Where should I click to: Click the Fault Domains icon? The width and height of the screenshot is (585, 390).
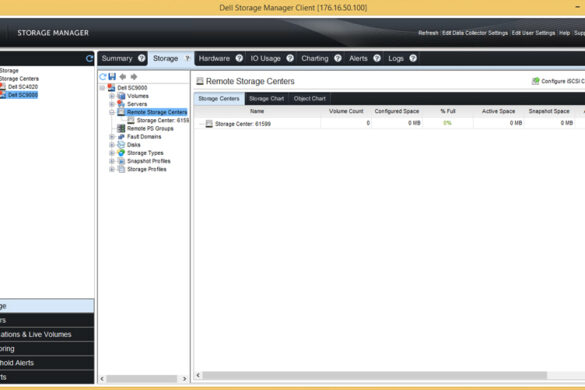(121, 137)
